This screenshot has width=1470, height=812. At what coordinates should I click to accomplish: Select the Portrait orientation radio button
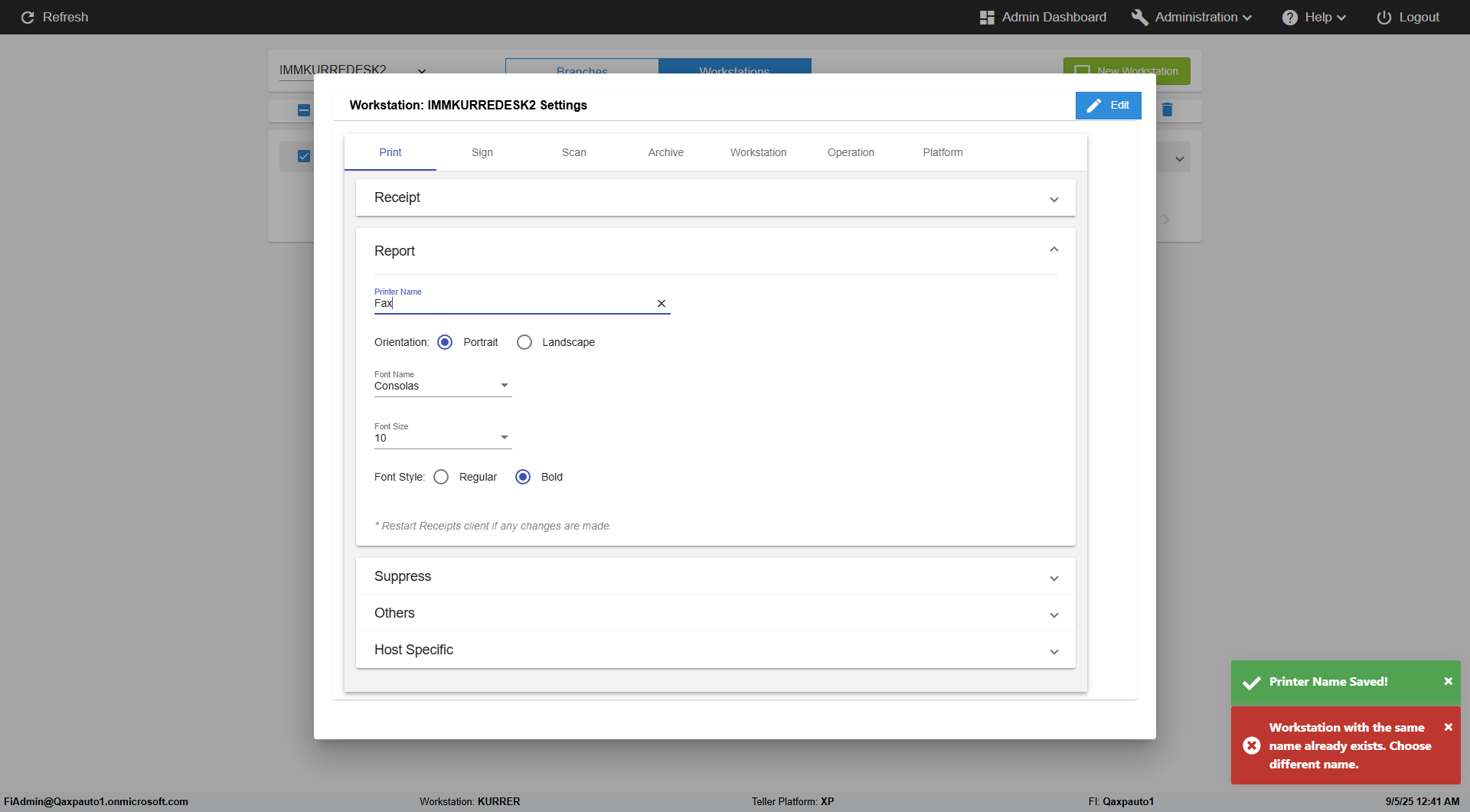click(445, 342)
